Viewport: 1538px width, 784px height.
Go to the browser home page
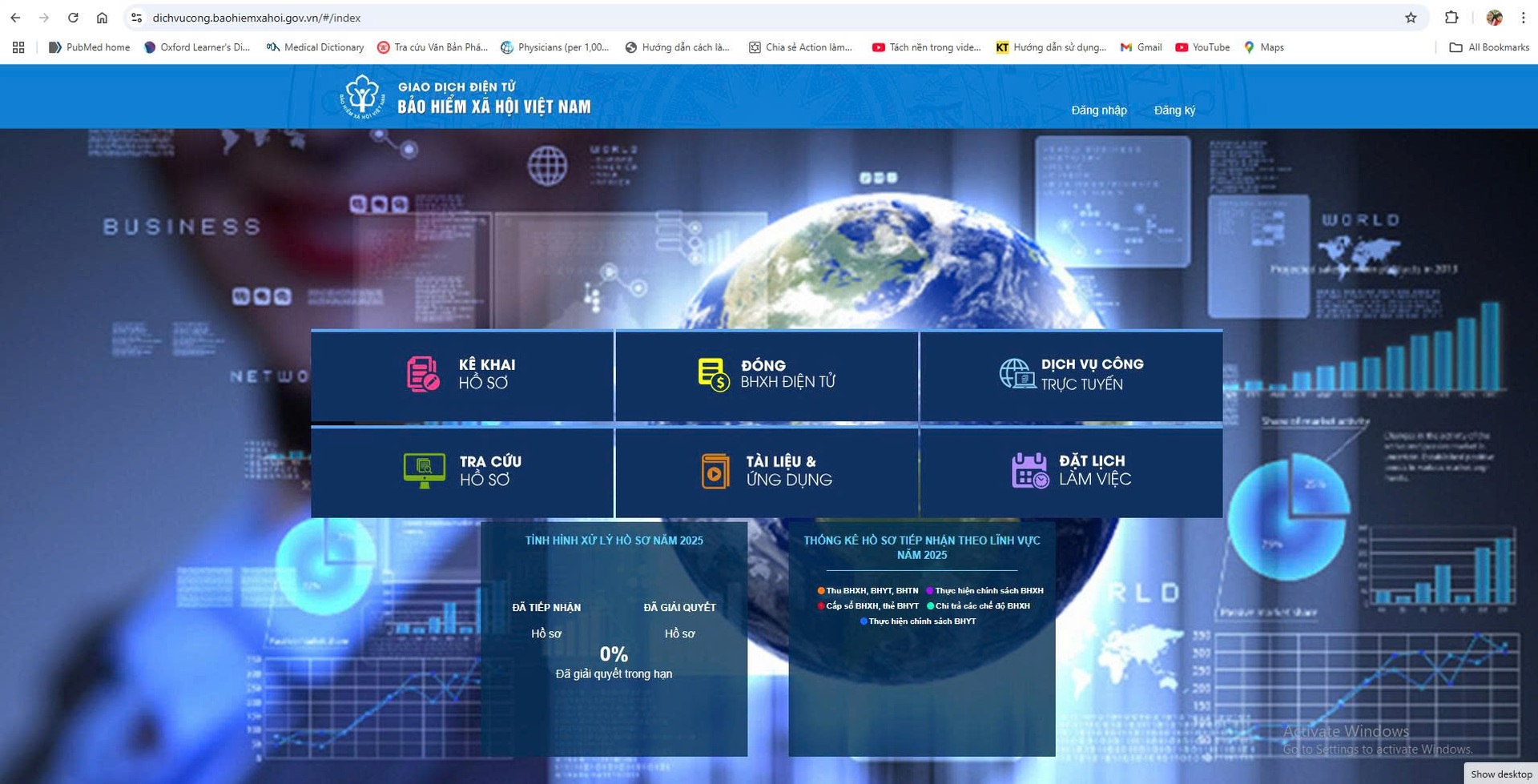[102, 18]
